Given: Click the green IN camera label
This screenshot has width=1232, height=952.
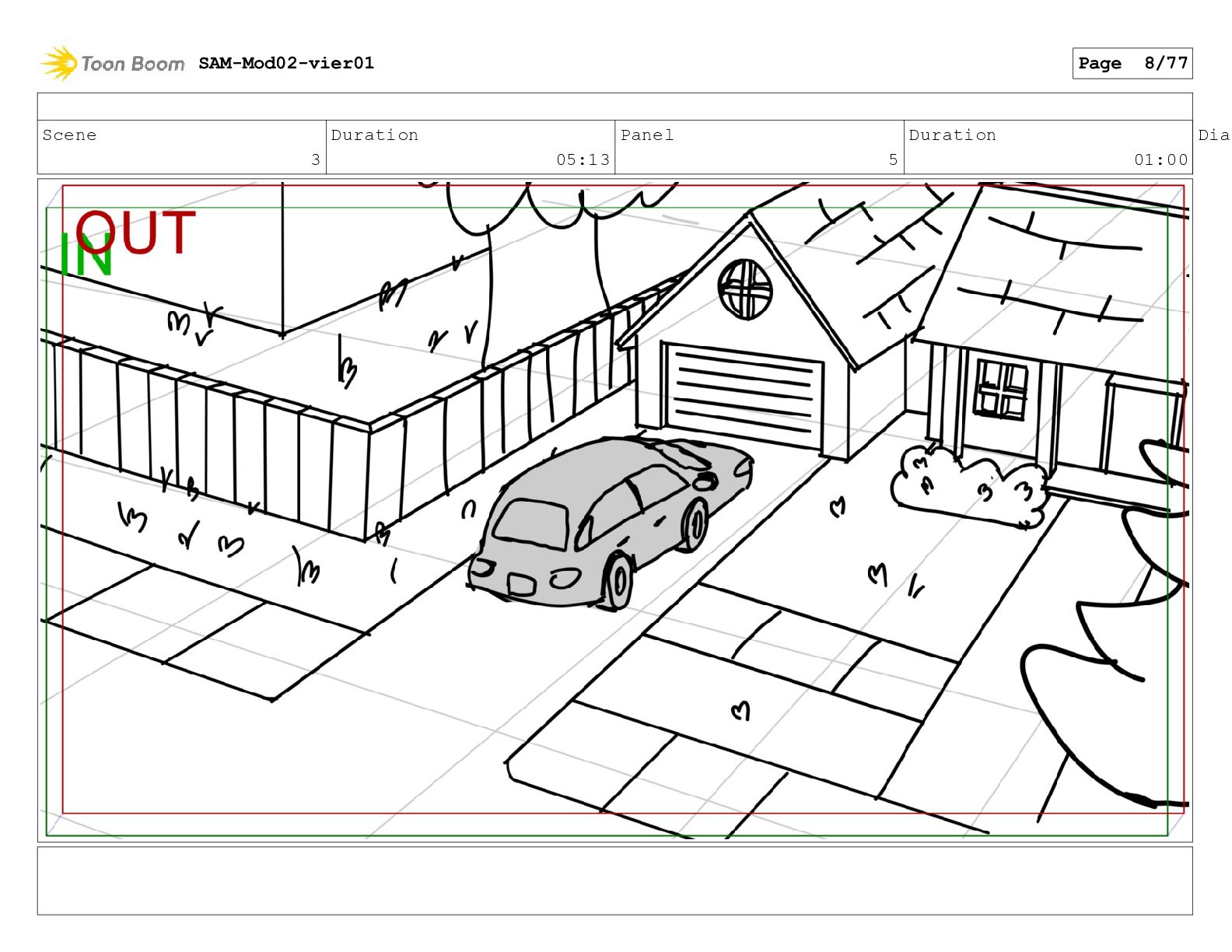Looking at the screenshot, I should (x=86, y=255).
